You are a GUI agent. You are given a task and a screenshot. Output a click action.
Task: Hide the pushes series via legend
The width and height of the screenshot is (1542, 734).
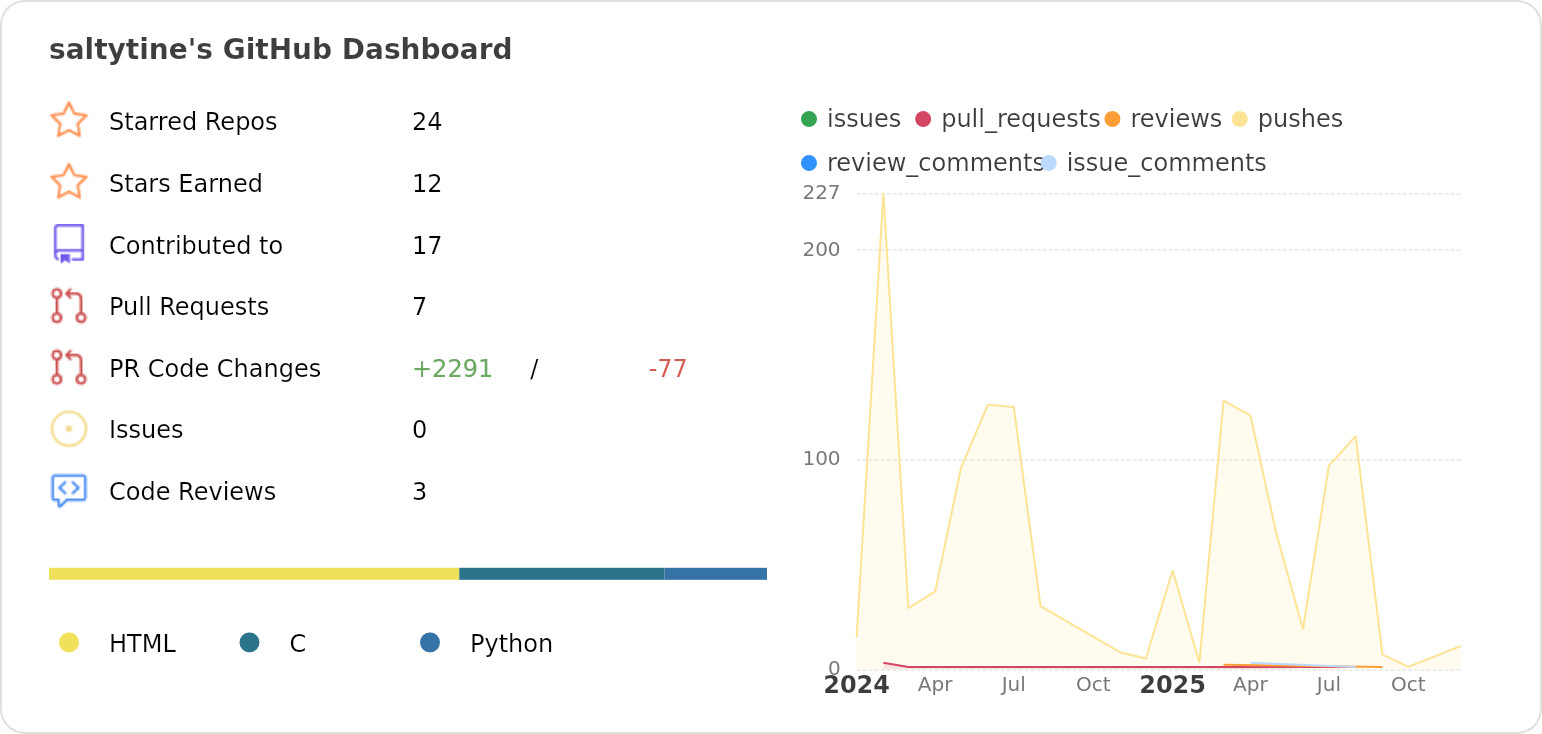click(x=1288, y=119)
